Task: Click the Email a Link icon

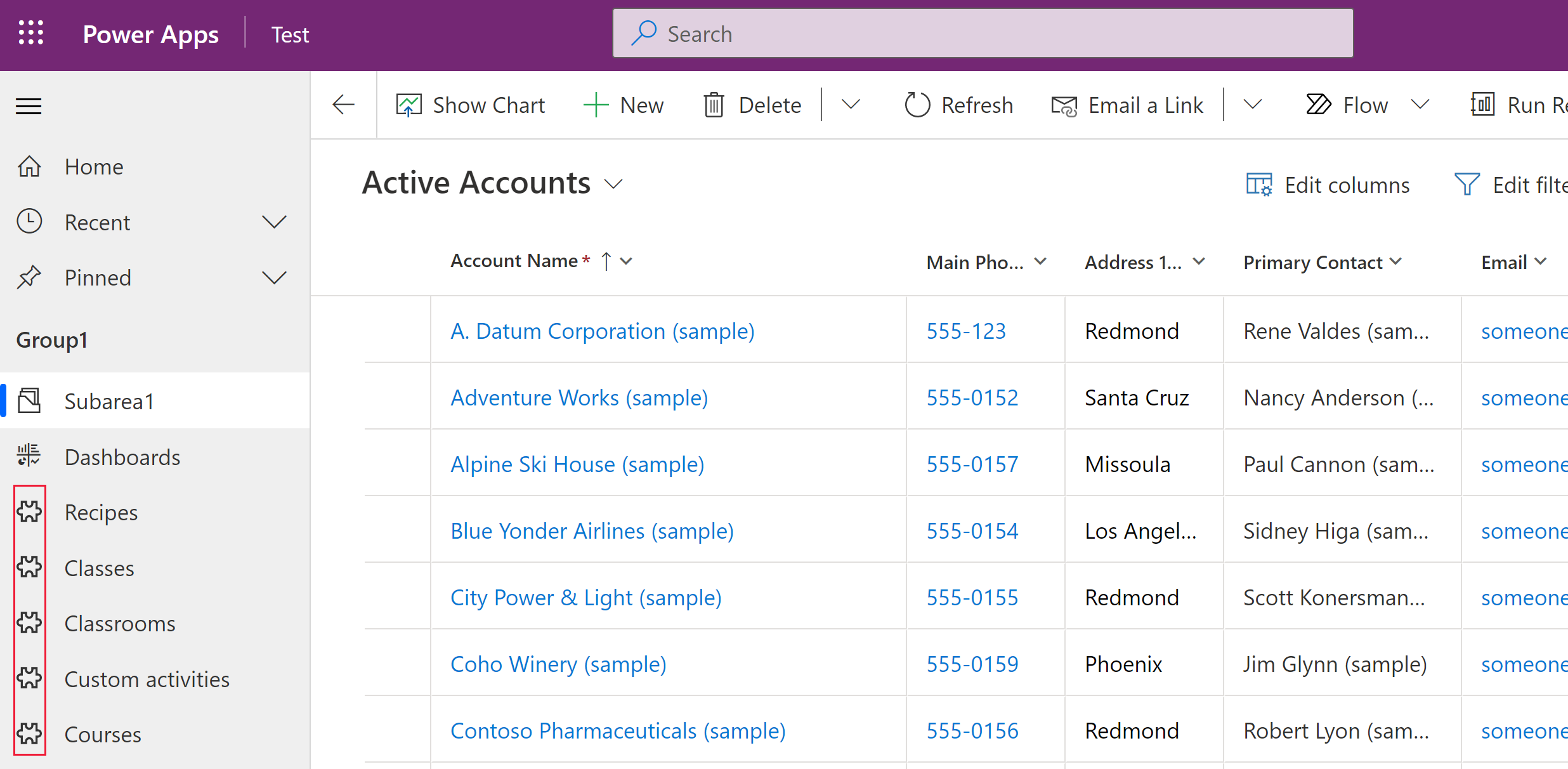Action: click(x=1064, y=104)
